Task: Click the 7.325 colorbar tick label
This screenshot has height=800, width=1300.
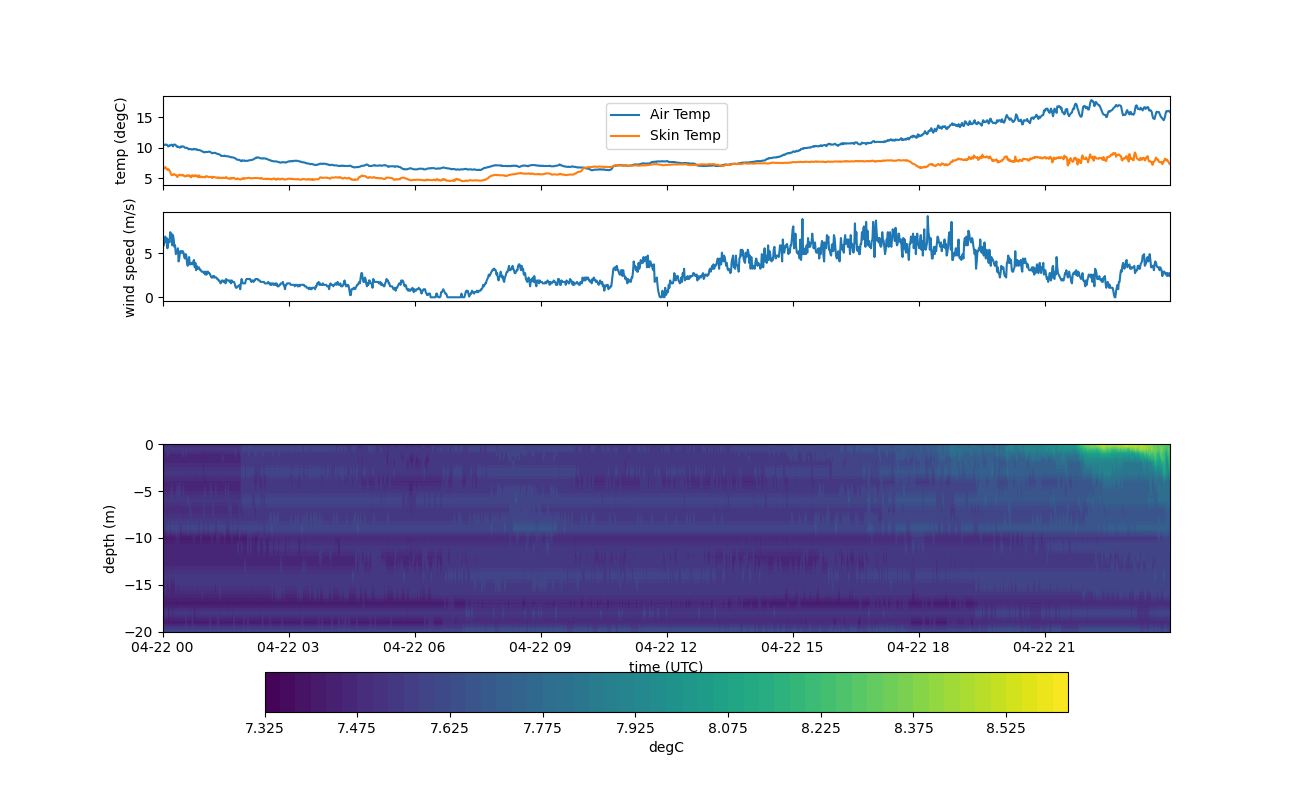Action: [265, 728]
